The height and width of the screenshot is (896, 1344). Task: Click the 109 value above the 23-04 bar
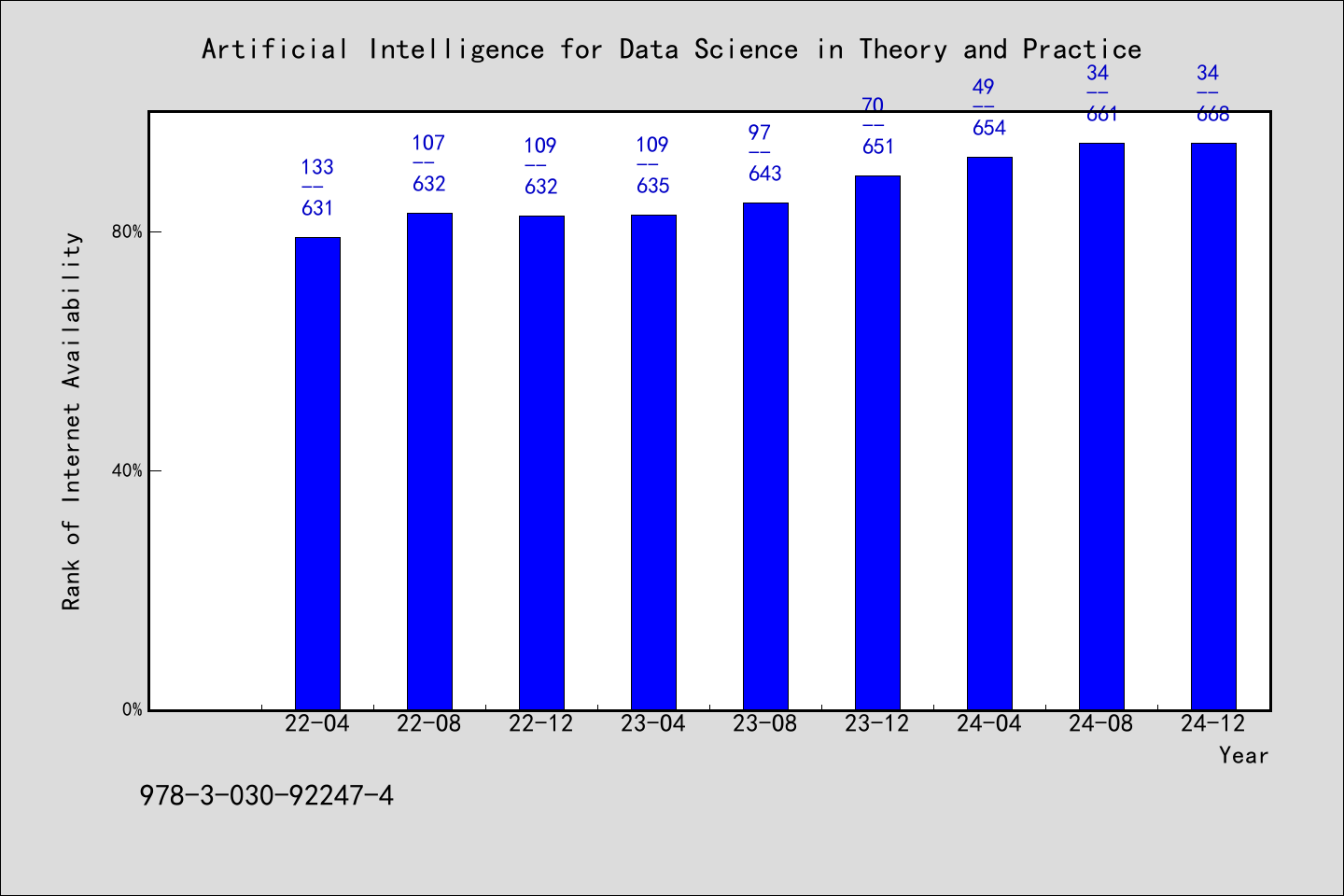tap(652, 145)
